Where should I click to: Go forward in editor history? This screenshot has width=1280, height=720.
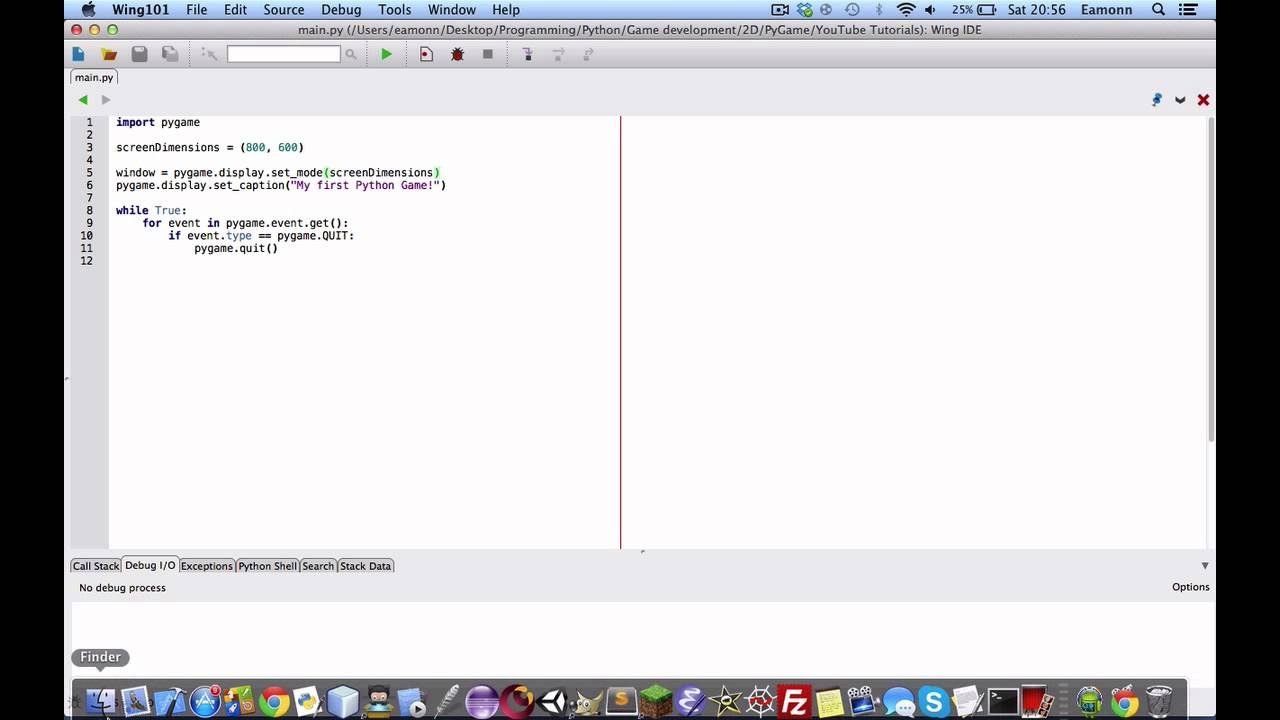[105, 99]
